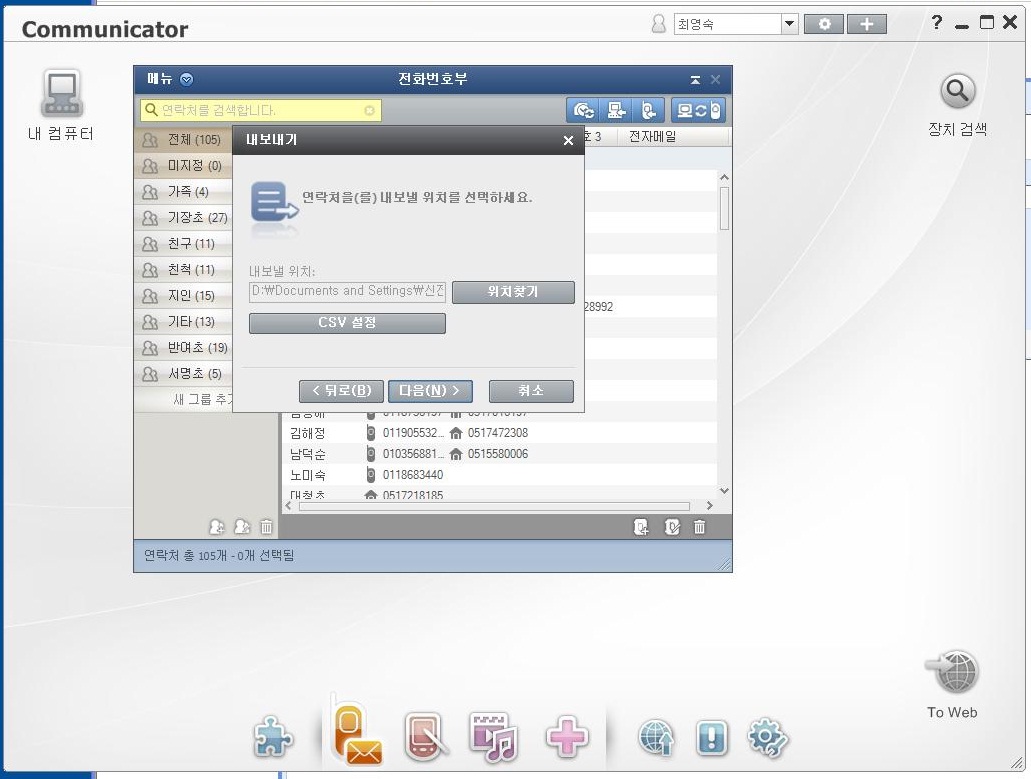Viewport: 1031px width, 779px height.
Task: Click 위치찾기 browse location button
Action: coord(513,292)
